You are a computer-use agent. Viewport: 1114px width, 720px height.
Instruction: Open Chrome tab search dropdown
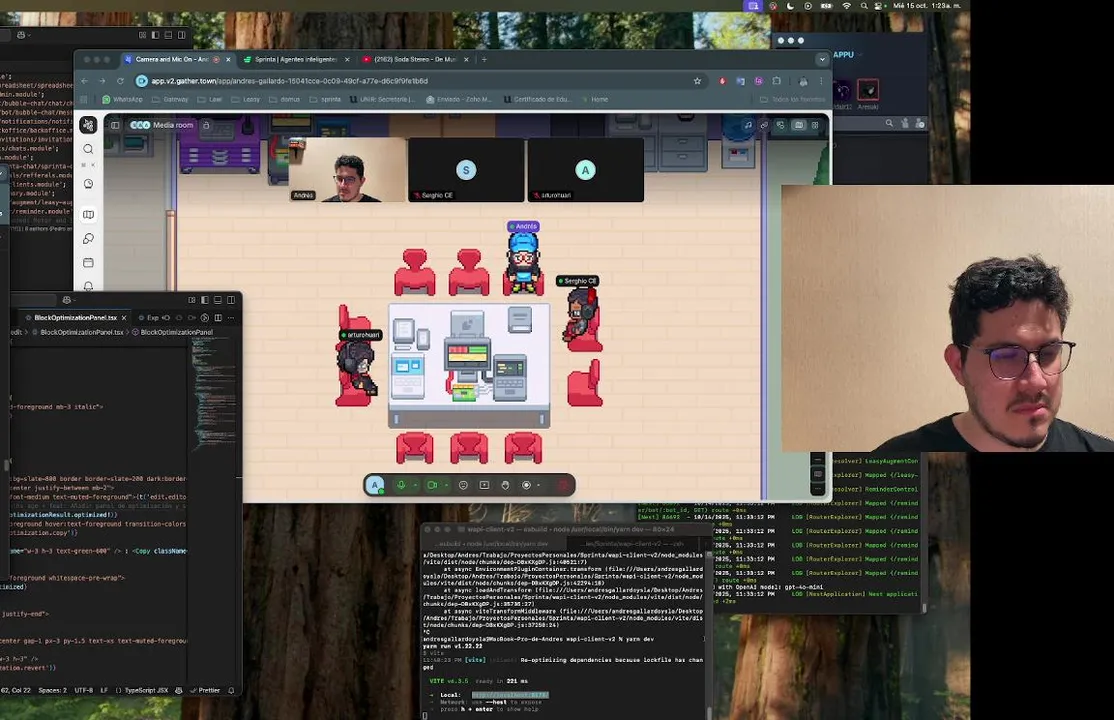pyautogui.click(x=822, y=60)
